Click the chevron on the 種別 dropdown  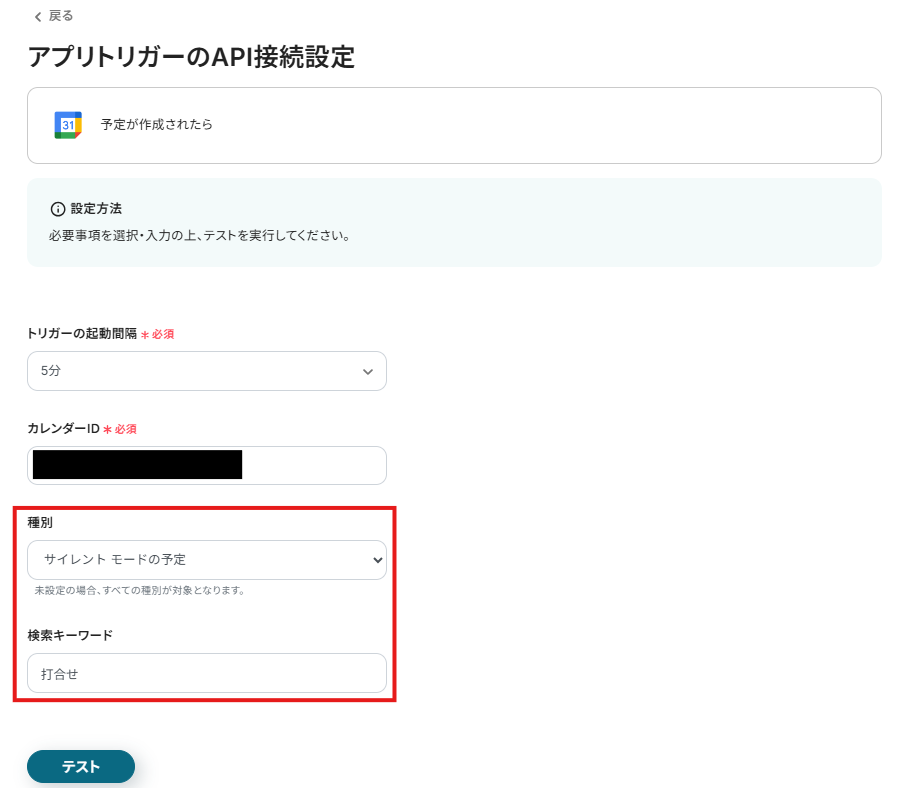click(370, 561)
